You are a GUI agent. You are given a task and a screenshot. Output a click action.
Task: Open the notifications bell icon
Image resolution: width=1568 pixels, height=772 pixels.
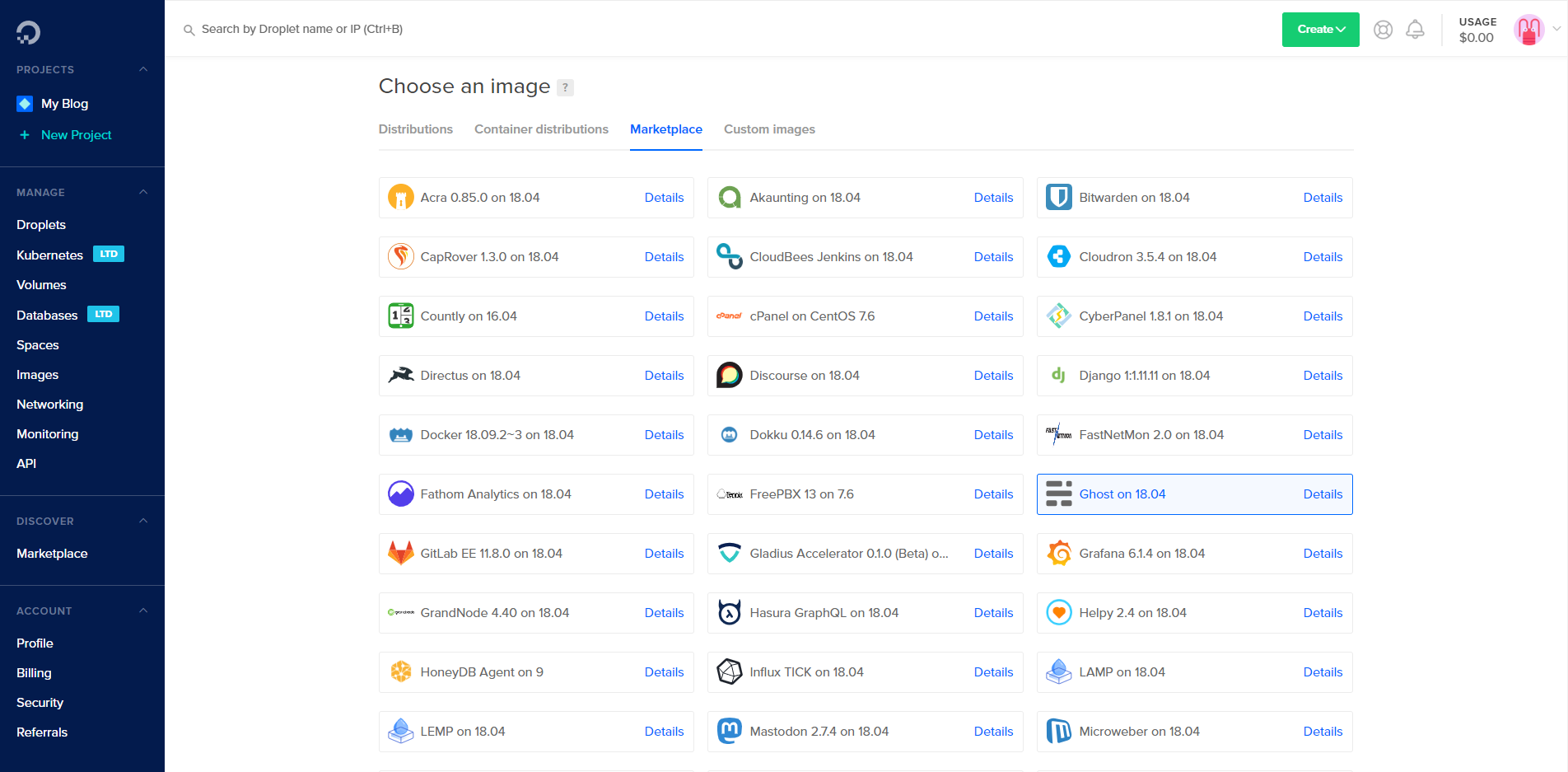point(1415,30)
